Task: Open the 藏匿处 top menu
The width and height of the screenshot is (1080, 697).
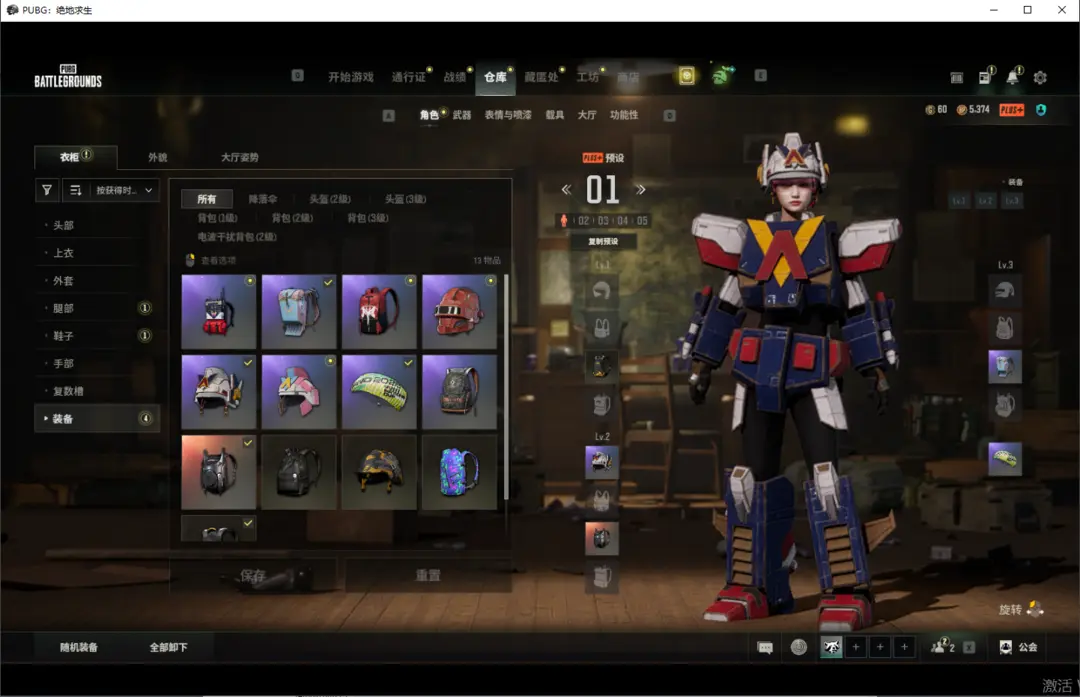Action: click(541, 77)
